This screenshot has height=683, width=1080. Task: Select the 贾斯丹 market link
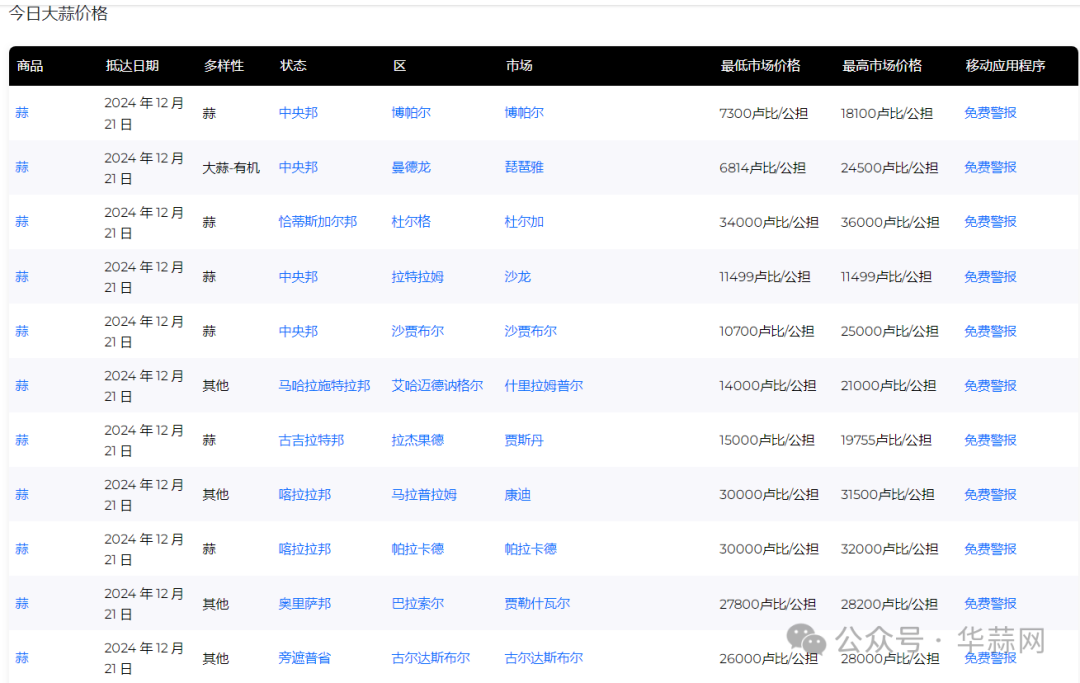coord(524,440)
